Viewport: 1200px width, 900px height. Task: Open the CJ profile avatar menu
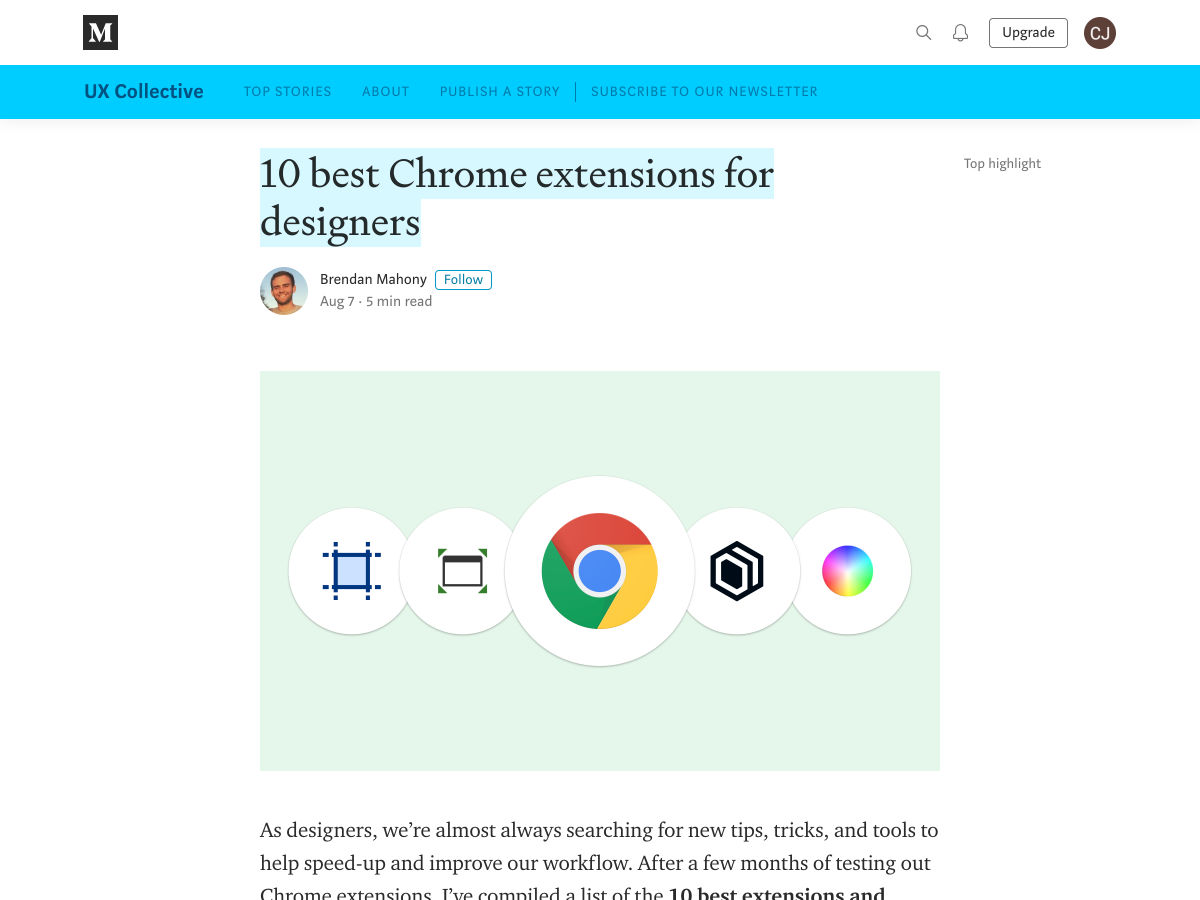(1099, 33)
